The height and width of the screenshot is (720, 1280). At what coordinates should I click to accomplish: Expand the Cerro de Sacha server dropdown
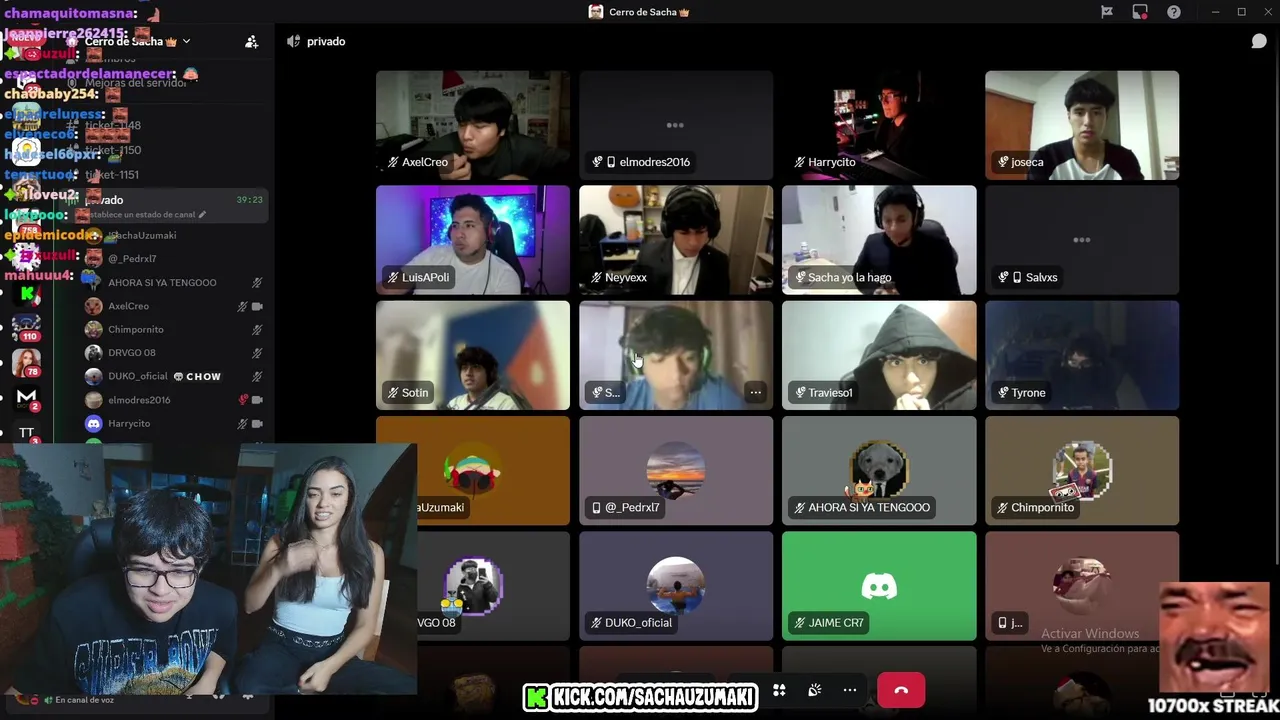click(186, 41)
